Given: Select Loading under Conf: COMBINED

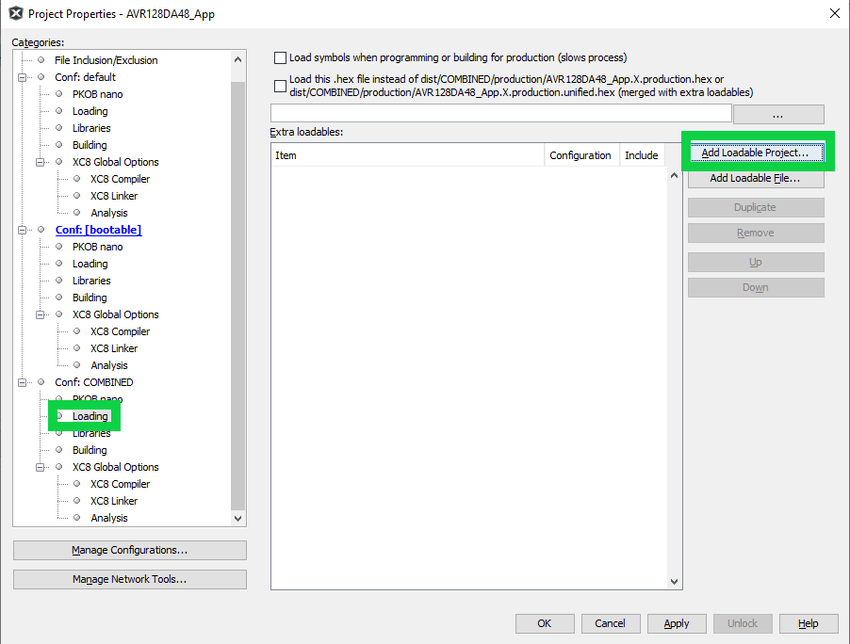Looking at the screenshot, I should coord(90,416).
